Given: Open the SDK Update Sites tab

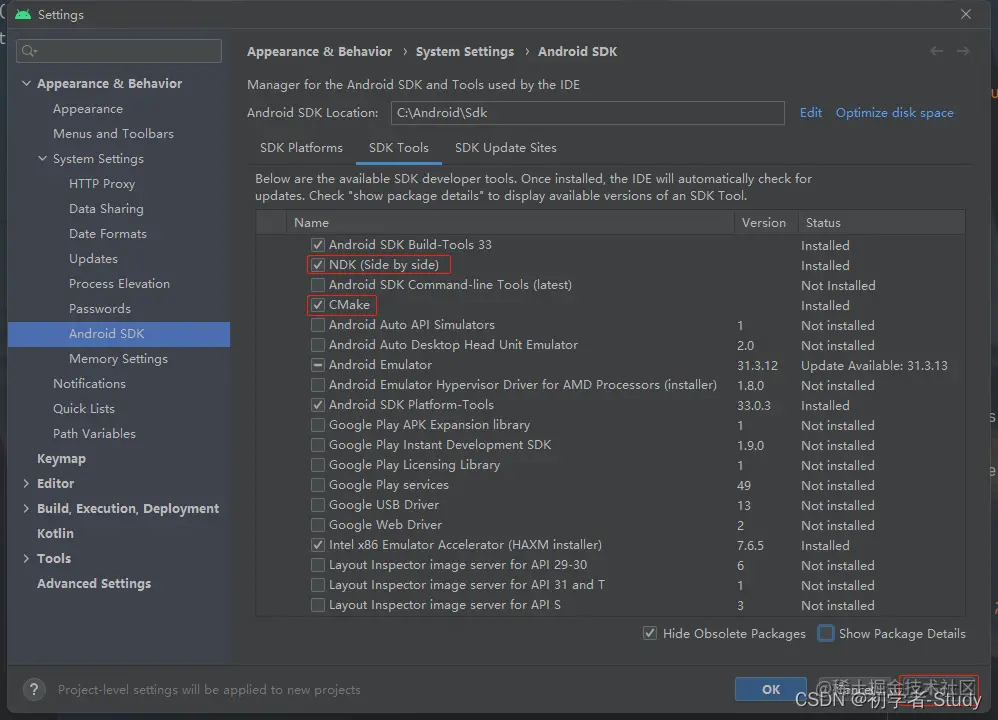Looking at the screenshot, I should 505,148.
